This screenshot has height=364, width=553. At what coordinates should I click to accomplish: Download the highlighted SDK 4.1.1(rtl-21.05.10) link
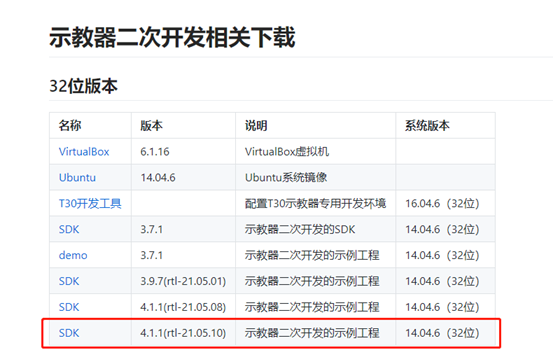[69, 333]
